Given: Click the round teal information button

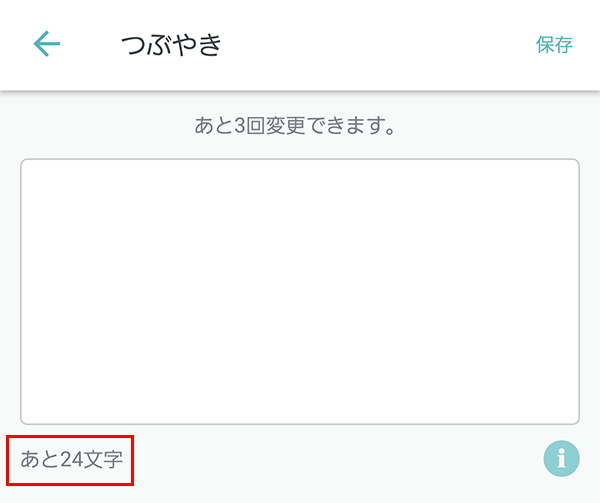Looking at the screenshot, I should 561,459.
